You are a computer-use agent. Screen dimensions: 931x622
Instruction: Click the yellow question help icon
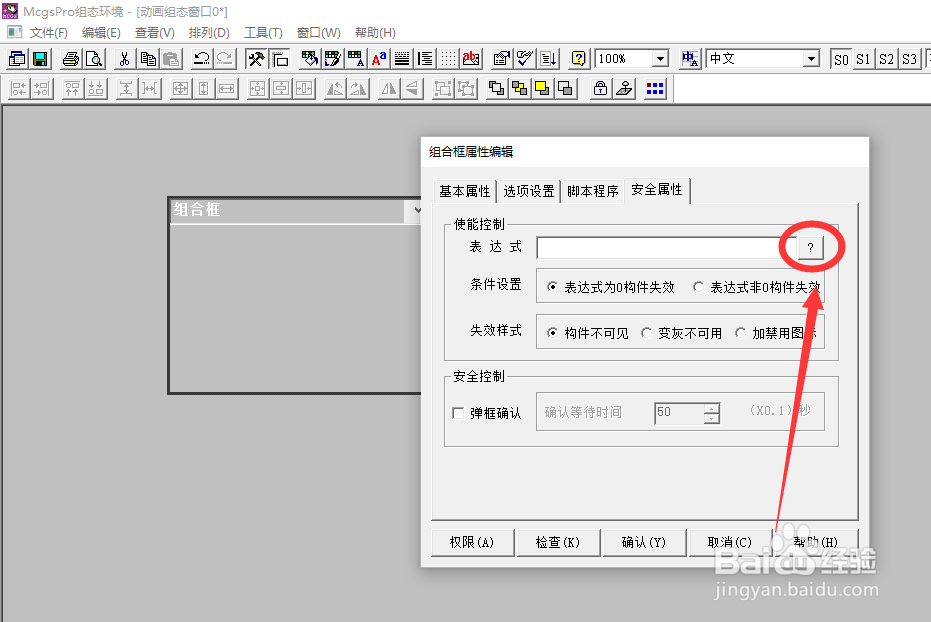[578, 59]
